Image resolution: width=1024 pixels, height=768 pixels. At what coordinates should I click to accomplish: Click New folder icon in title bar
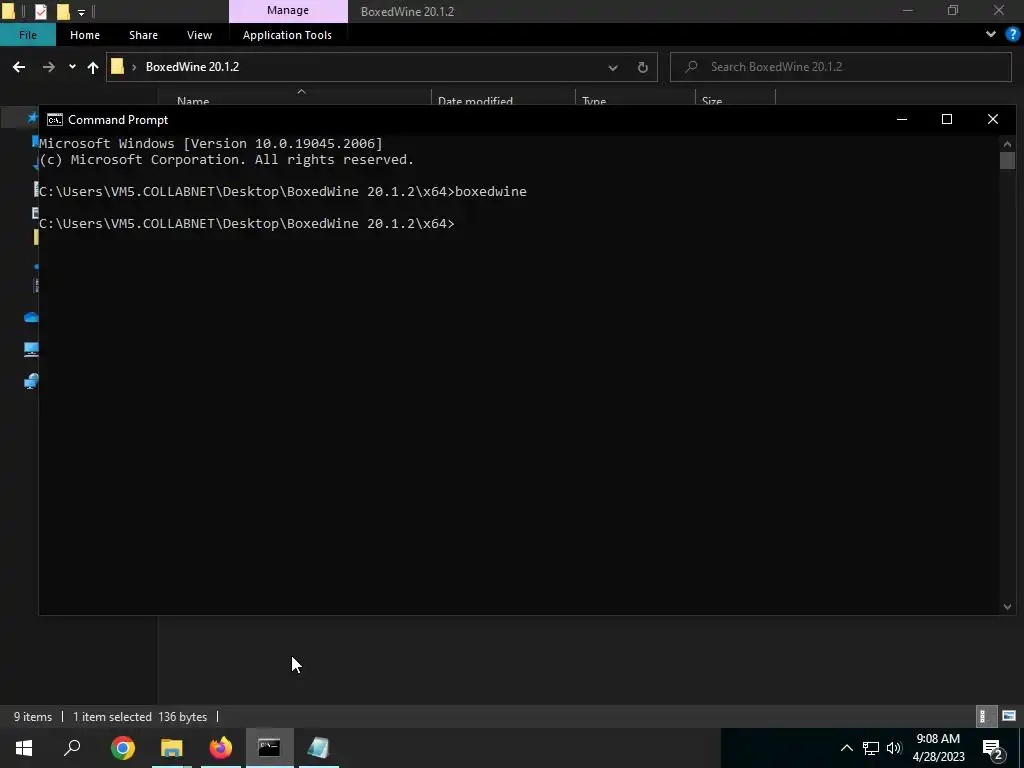pyautogui.click(x=63, y=11)
